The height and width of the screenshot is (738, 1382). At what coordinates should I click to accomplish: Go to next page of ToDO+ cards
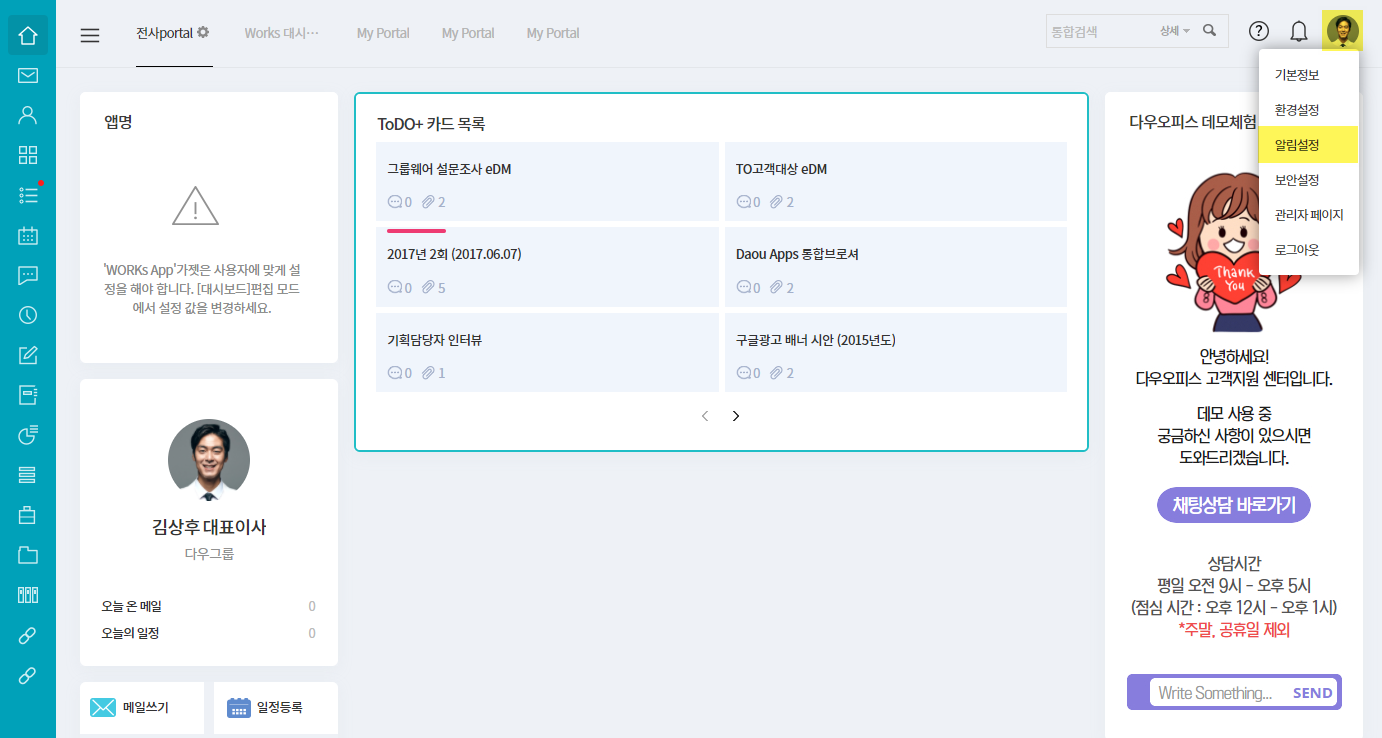[736, 416]
